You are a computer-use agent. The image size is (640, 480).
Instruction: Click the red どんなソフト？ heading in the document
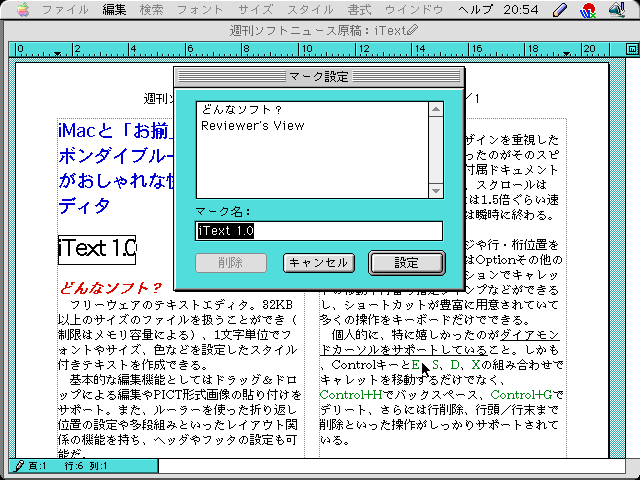(x=110, y=288)
